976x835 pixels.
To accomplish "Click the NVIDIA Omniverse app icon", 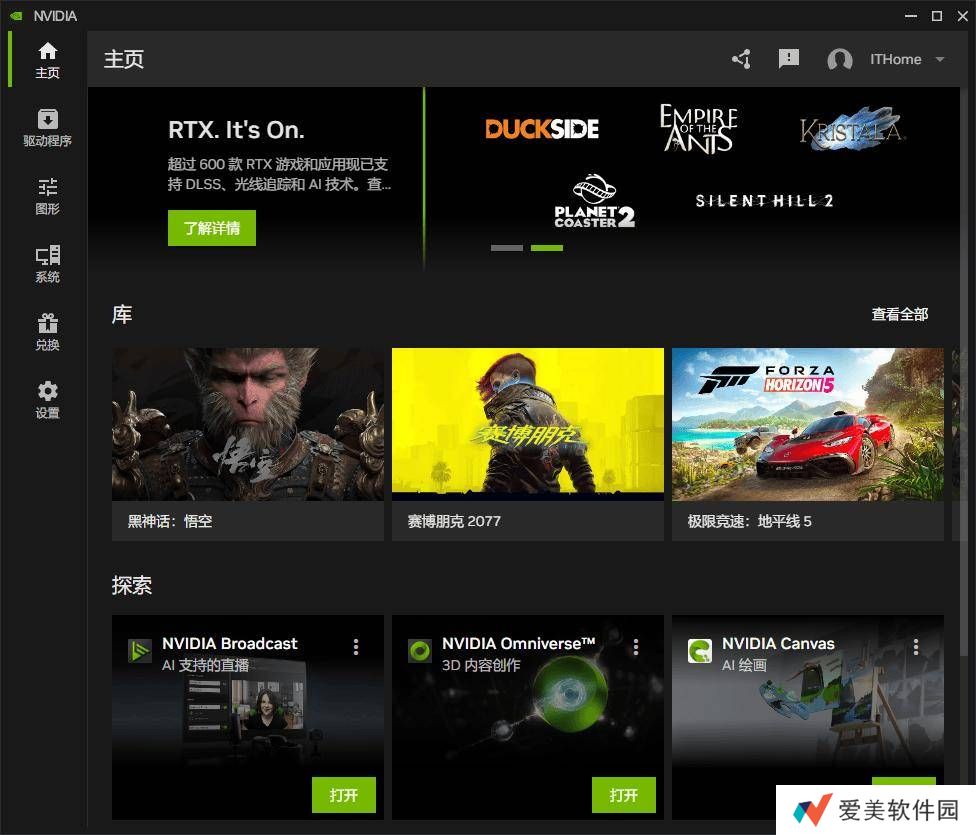I will coord(420,651).
